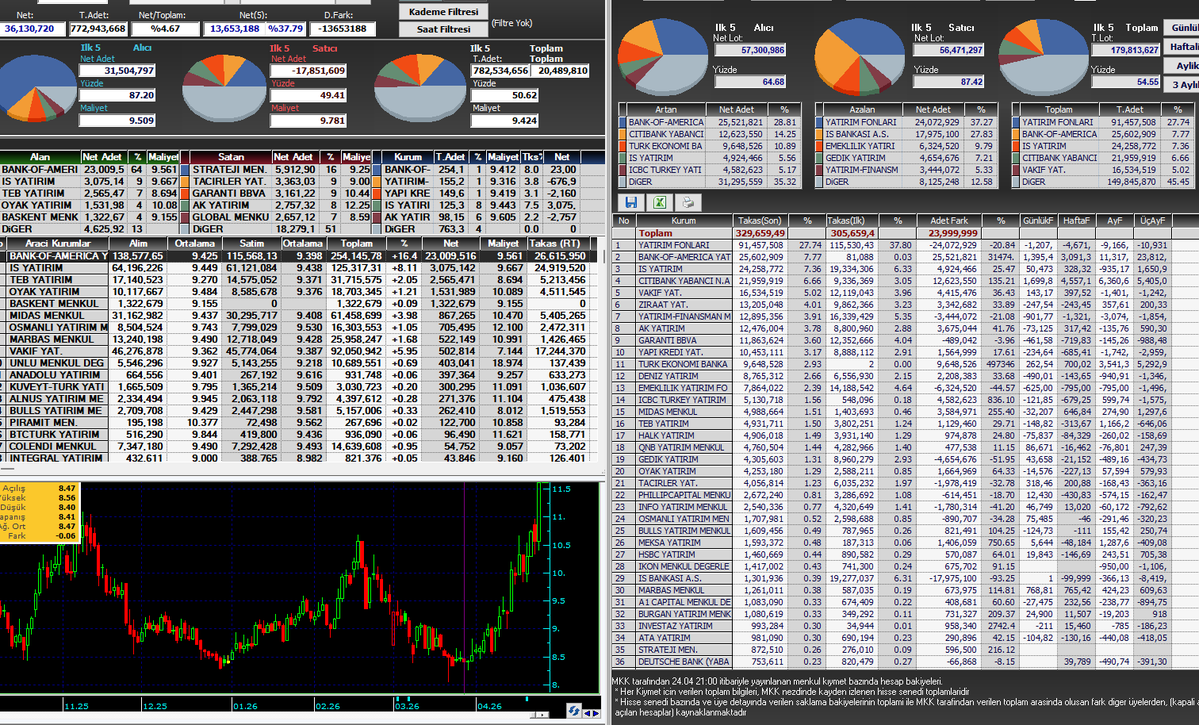Select the 3 Aylık period button
Viewport: 1199px width, 725px height.
pos(1182,85)
